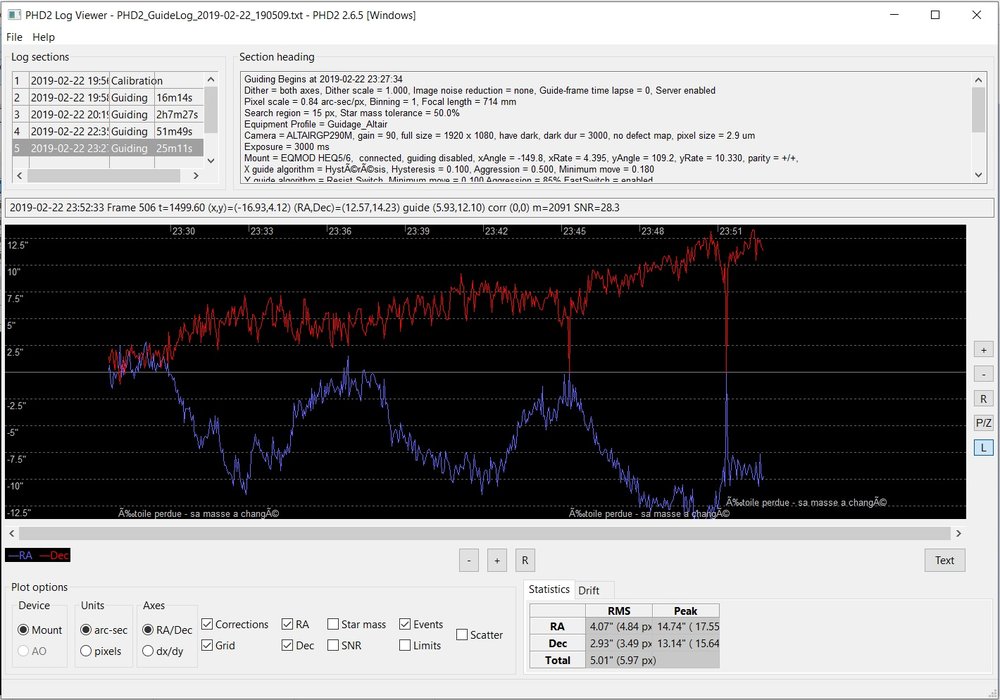
Task: Click graph scroll right arrow
Action: pos(959,533)
